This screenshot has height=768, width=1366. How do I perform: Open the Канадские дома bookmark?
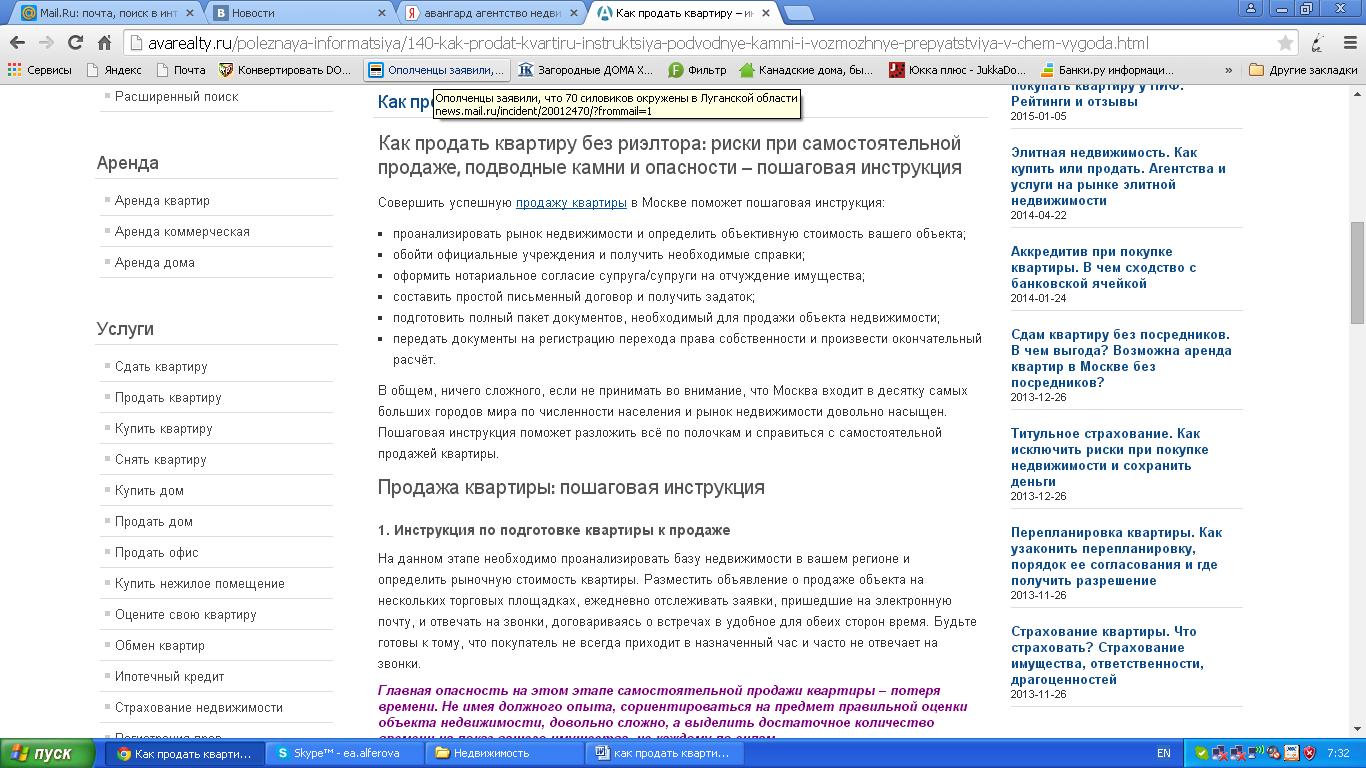(806, 70)
